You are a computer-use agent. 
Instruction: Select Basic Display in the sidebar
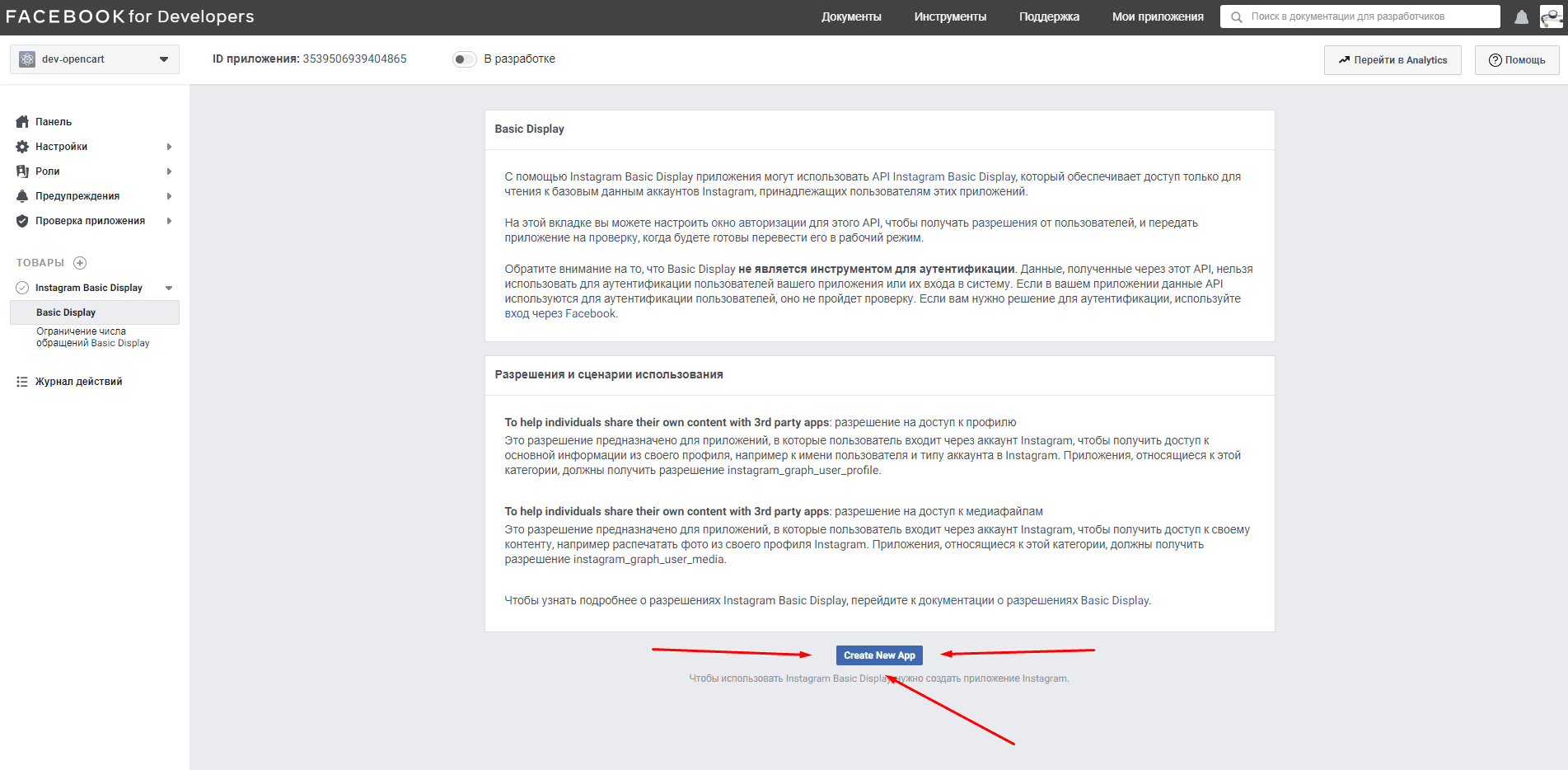95,312
